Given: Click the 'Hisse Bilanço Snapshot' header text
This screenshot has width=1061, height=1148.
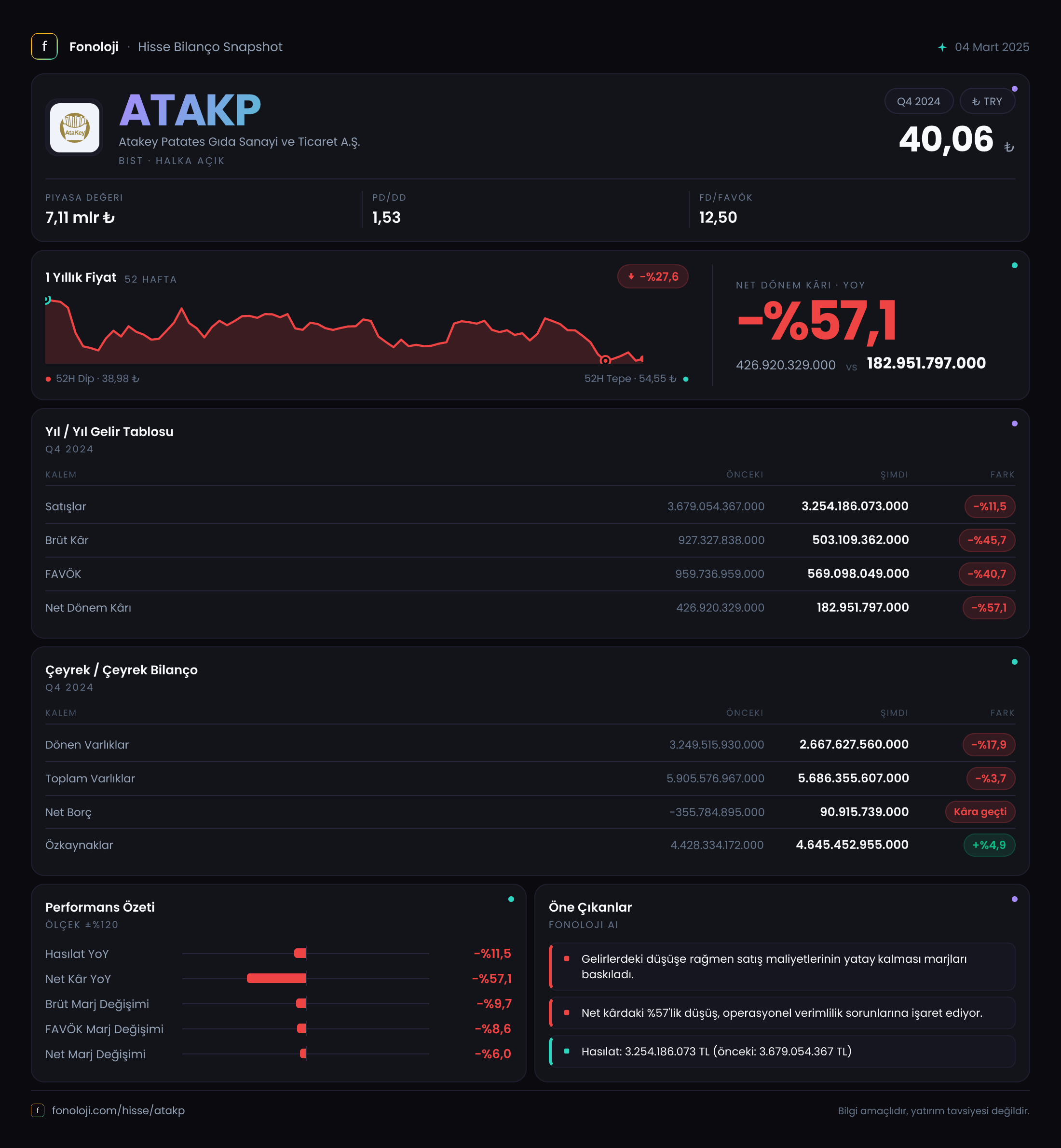Looking at the screenshot, I should coord(210,46).
